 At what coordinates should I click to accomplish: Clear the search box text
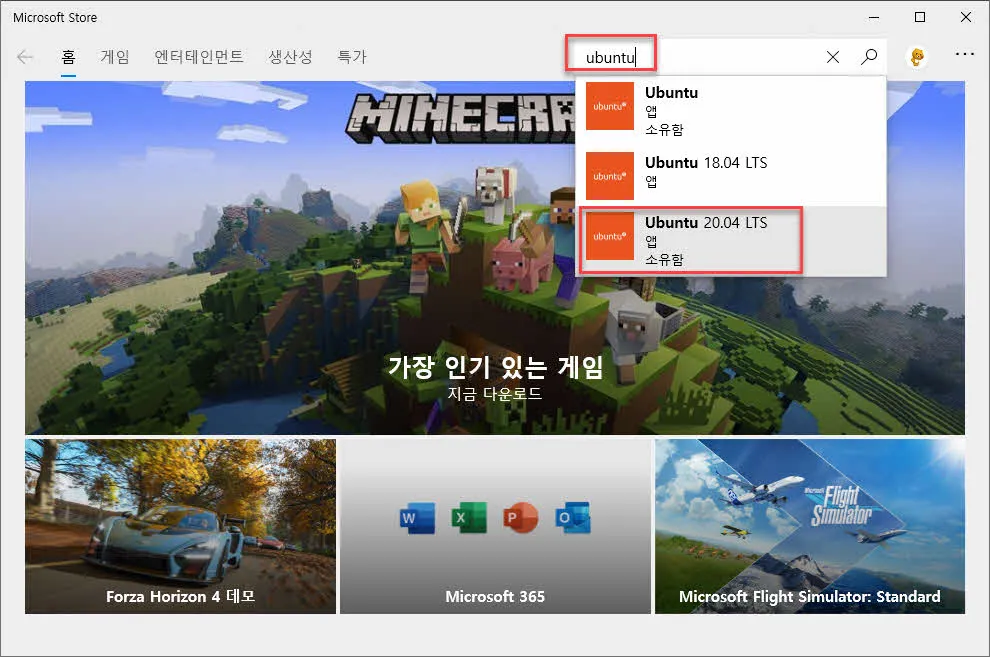click(x=833, y=57)
